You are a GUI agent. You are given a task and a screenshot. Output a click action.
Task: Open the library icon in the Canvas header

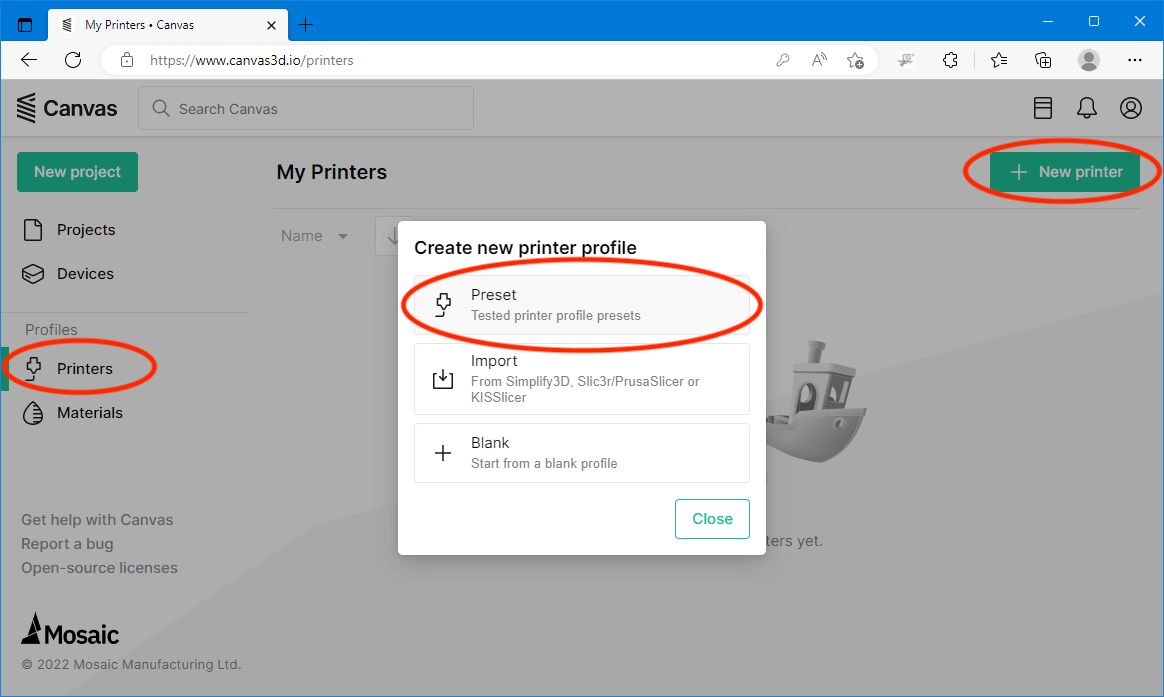pos(1042,108)
